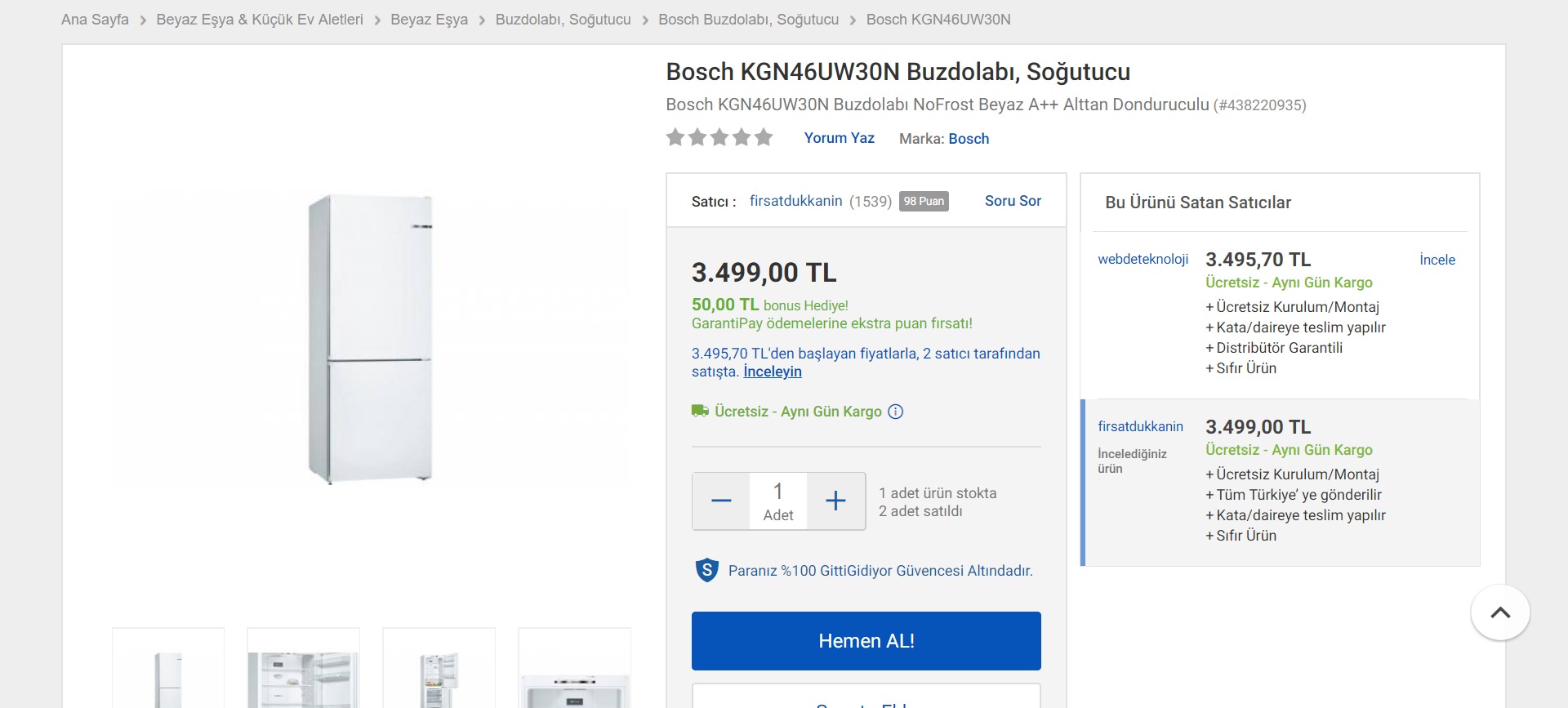The height and width of the screenshot is (708, 1568).
Task: Click the green delivery truck icon
Action: coord(700,411)
